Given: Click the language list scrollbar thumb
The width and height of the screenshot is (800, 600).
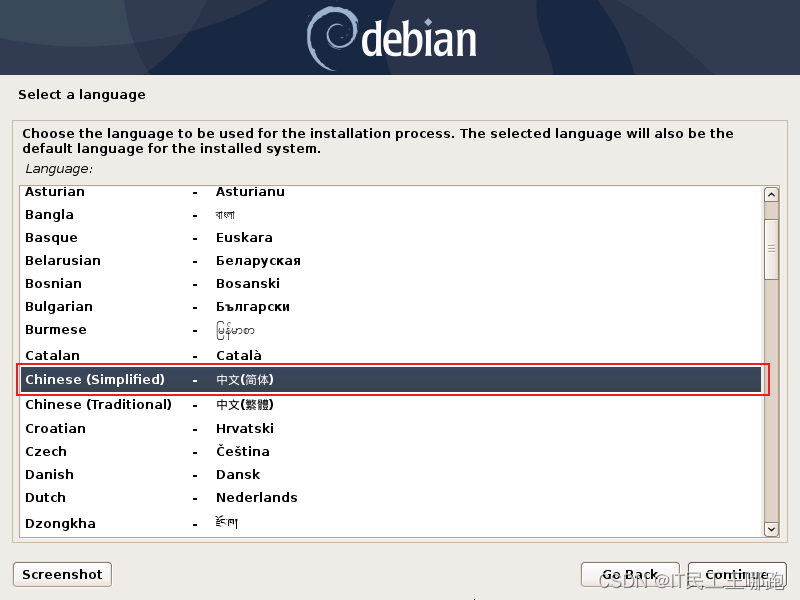Looking at the screenshot, I should click(771, 248).
